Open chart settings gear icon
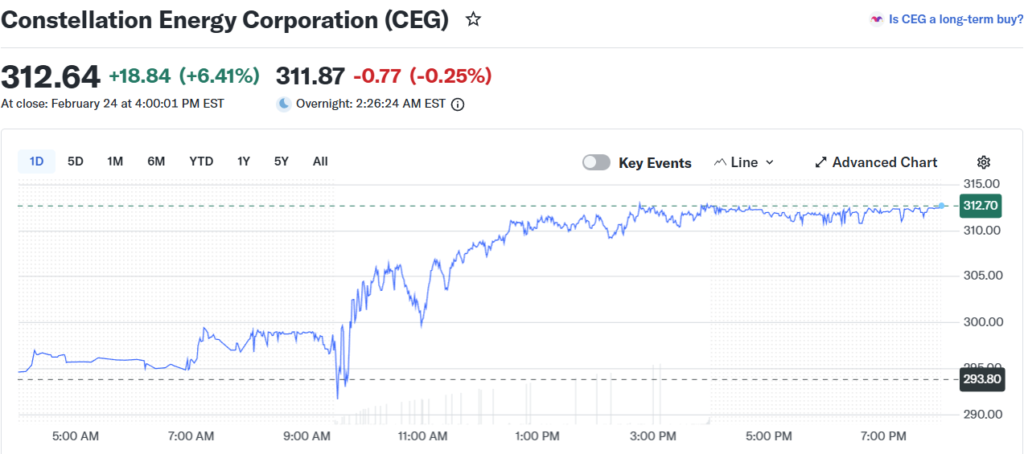This screenshot has width=1024, height=454. (983, 162)
